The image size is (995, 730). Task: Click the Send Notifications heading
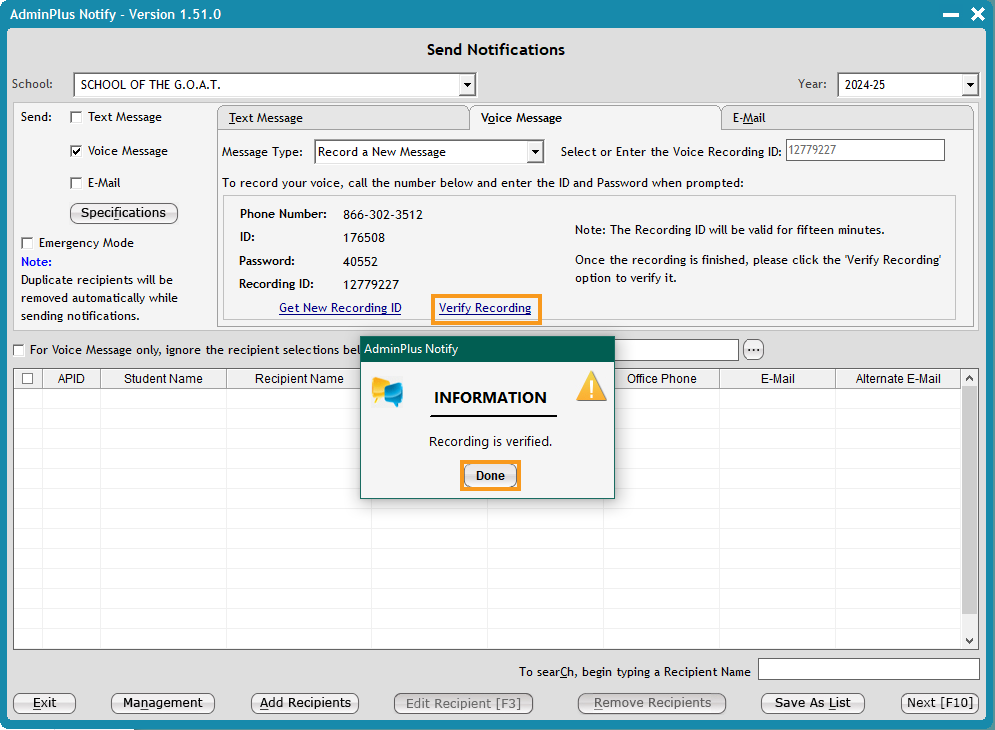coord(496,50)
